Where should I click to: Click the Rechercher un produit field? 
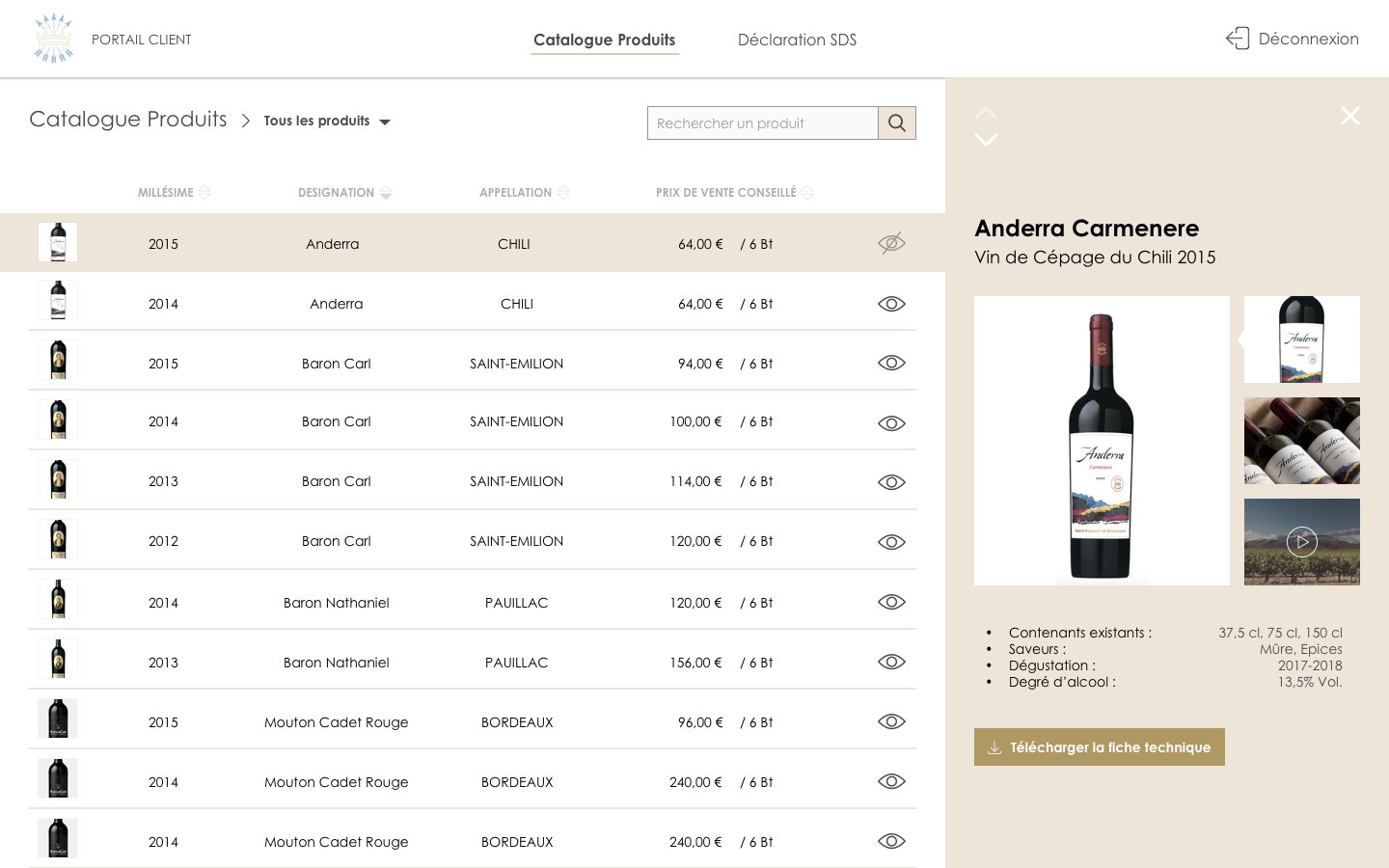click(x=762, y=123)
